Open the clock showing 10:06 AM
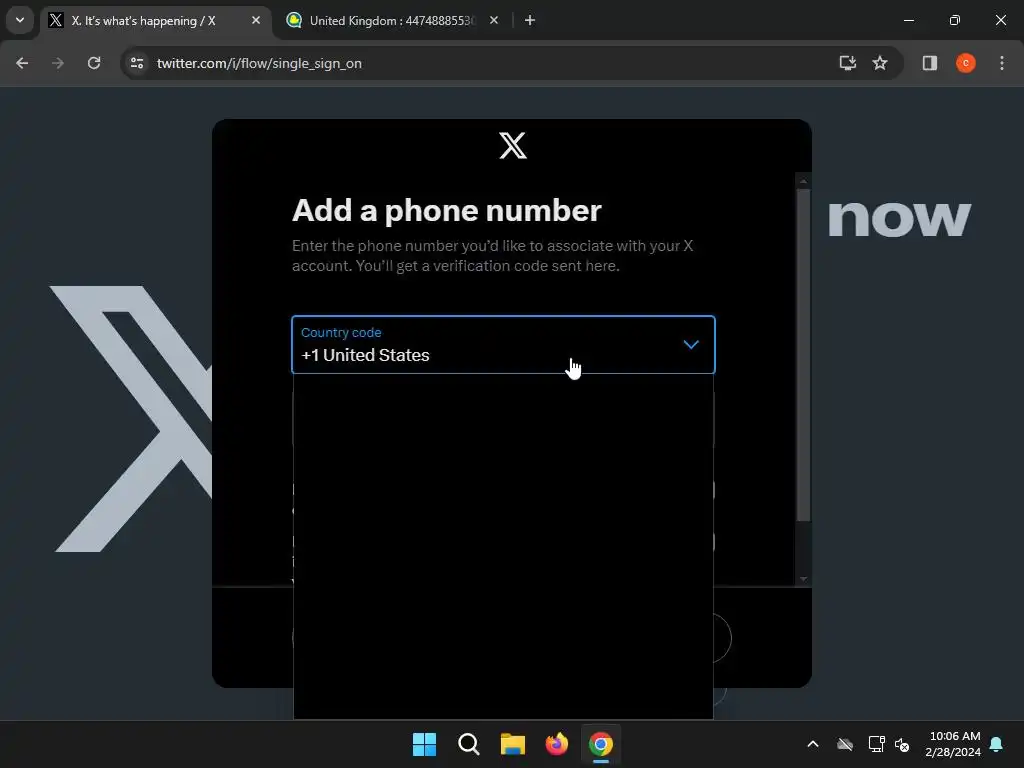This screenshot has height=768, width=1024. coord(953,744)
